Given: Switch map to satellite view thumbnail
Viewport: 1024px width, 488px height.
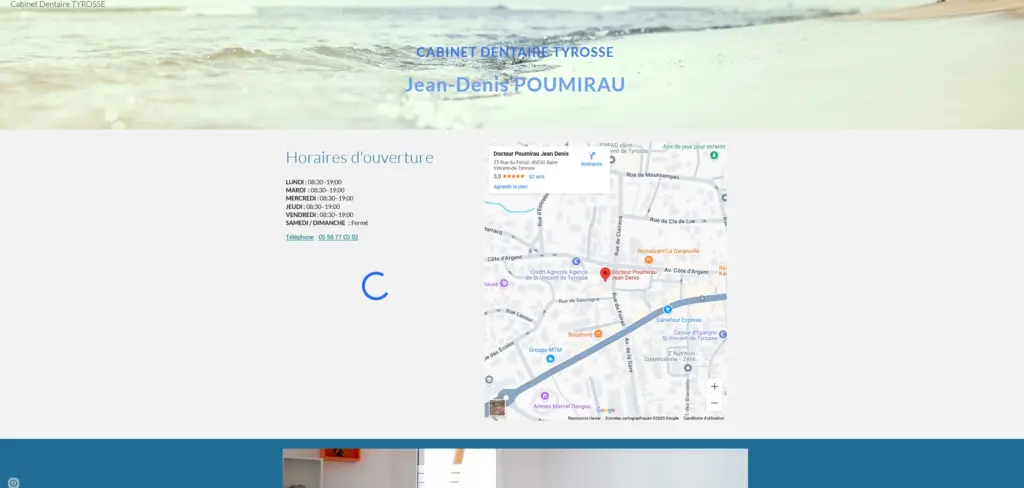Looking at the screenshot, I should tap(497, 408).
